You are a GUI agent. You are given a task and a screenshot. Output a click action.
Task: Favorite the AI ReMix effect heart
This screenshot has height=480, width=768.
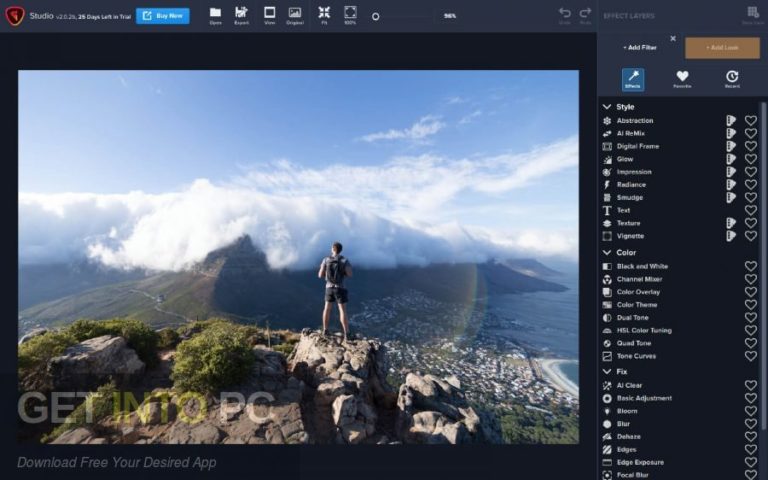point(750,133)
